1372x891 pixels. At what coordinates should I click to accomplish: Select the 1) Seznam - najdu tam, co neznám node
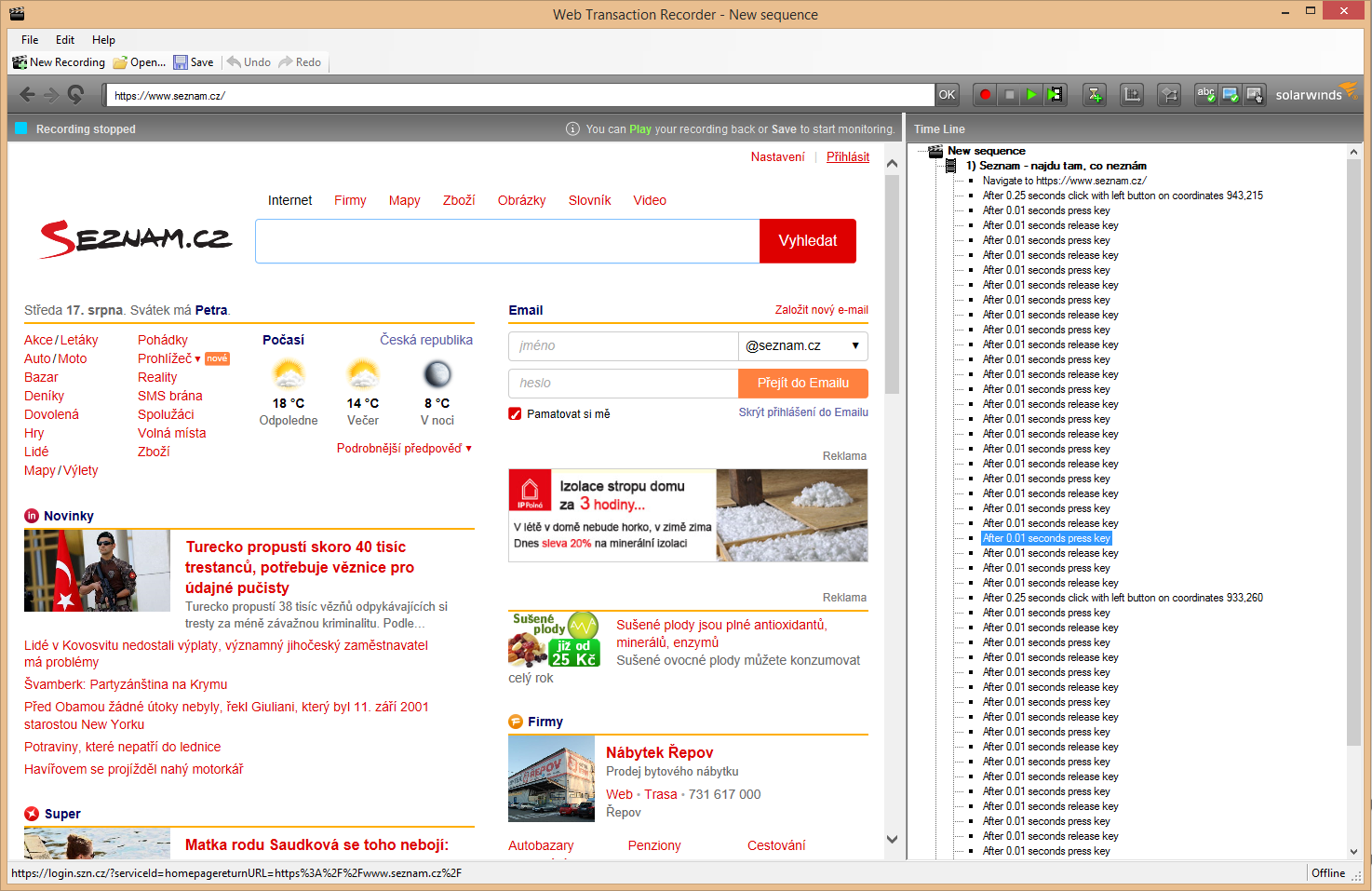pyautogui.click(x=1056, y=166)
